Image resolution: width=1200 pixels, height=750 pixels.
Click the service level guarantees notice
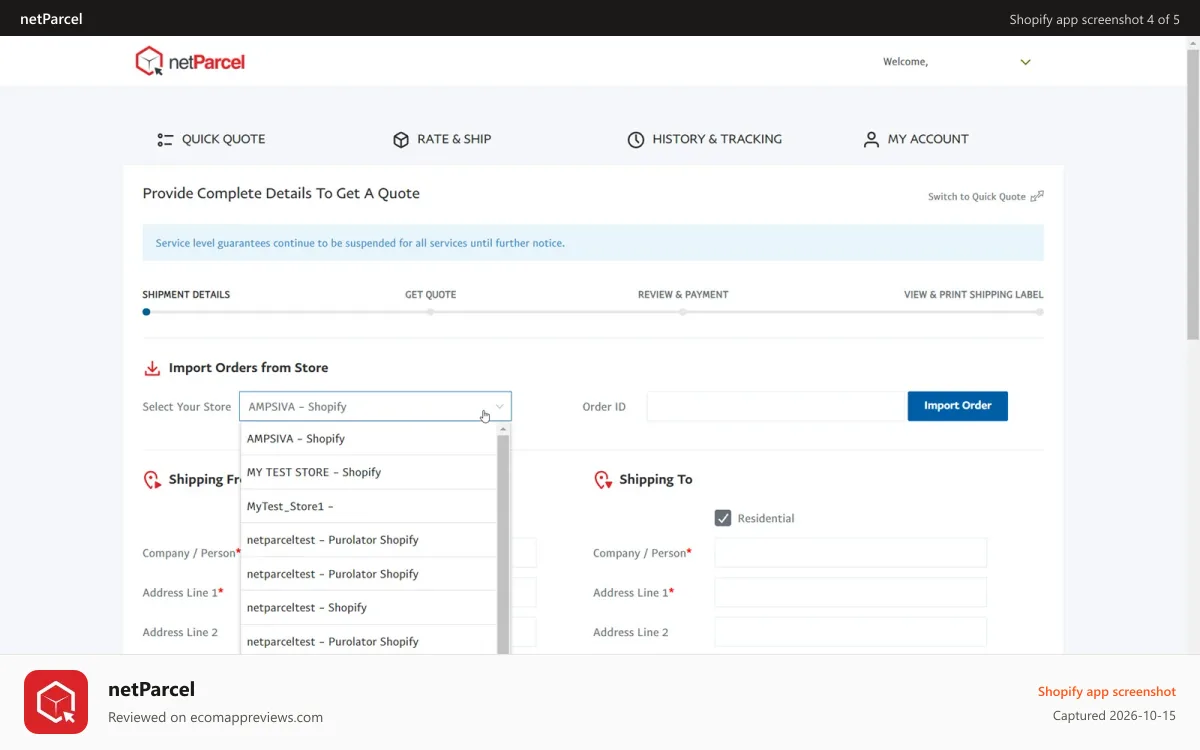593,243
